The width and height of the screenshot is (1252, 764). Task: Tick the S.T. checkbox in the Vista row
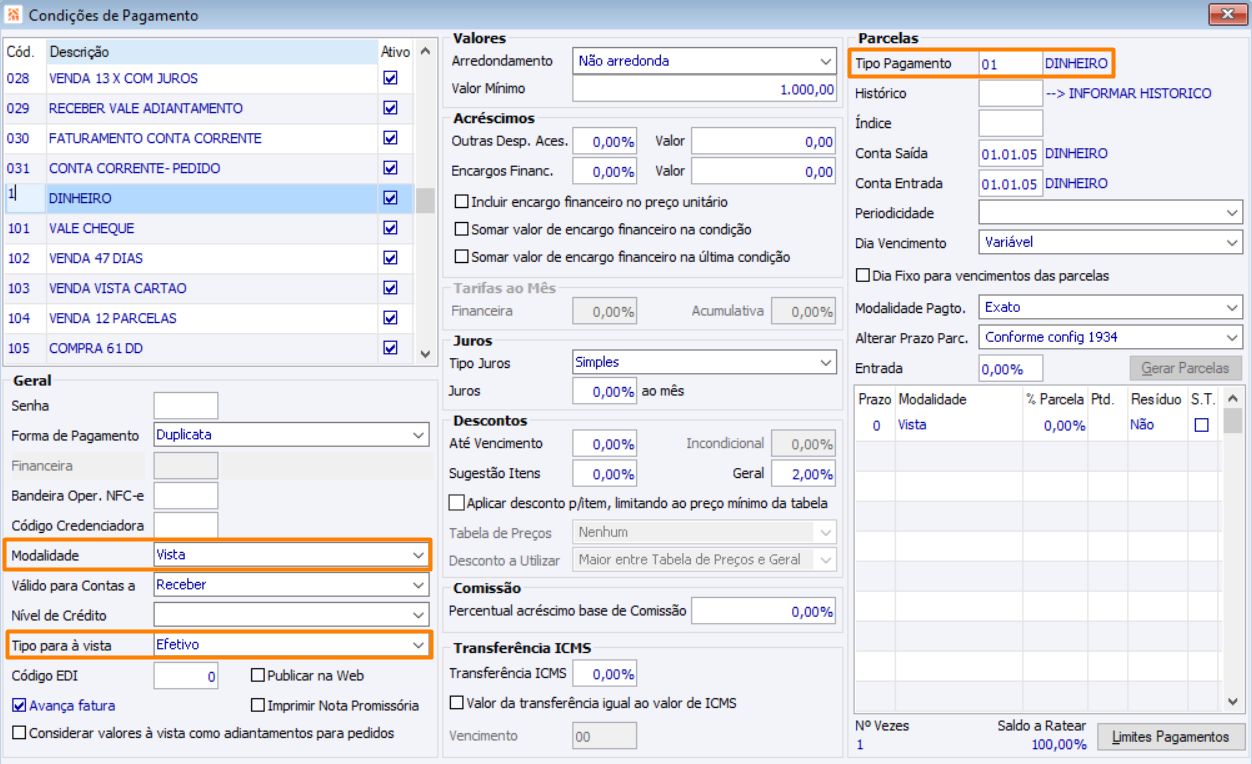pyautogui.click(x=1202, y=425)
